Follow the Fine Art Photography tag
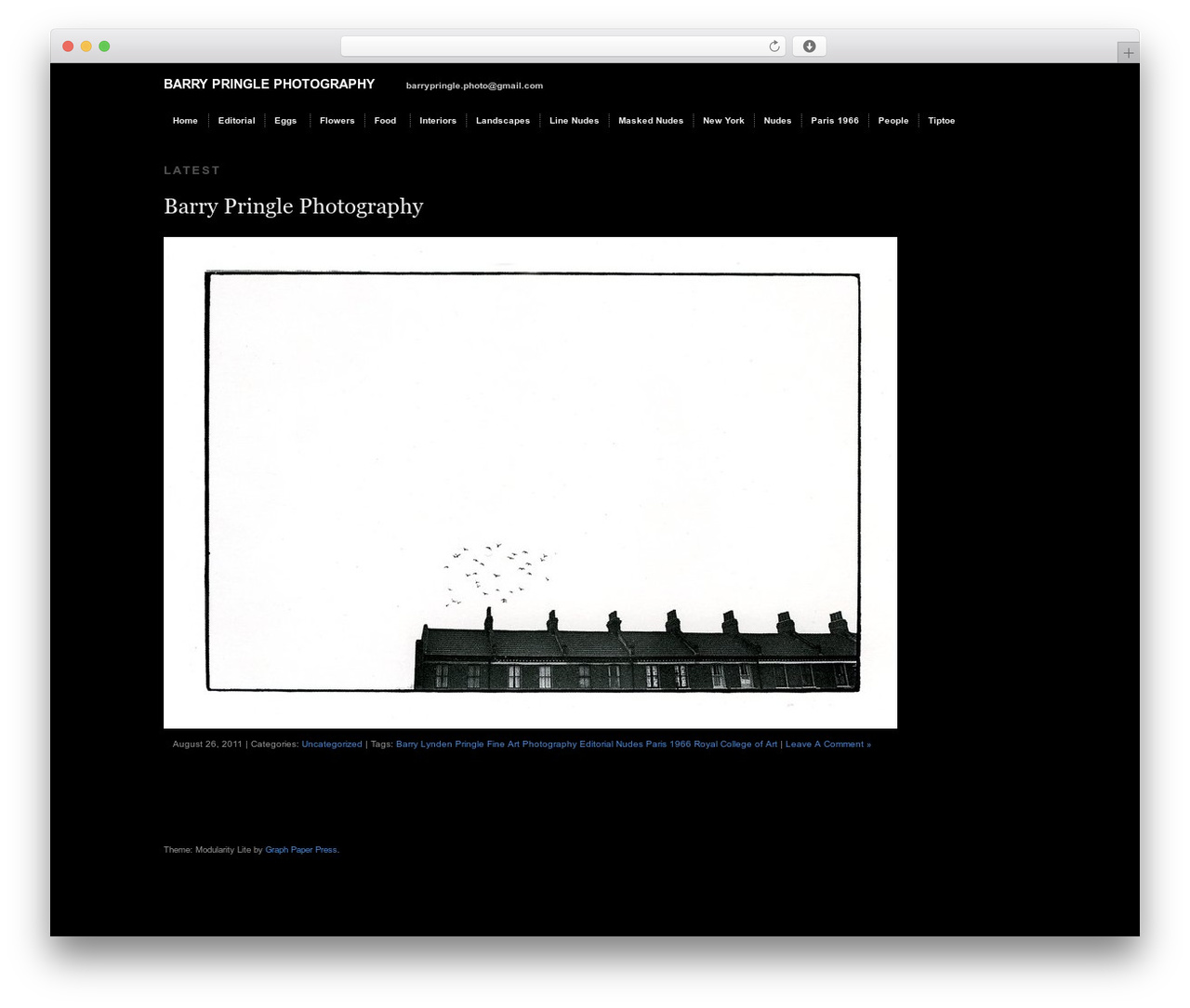 click(532, 744)
